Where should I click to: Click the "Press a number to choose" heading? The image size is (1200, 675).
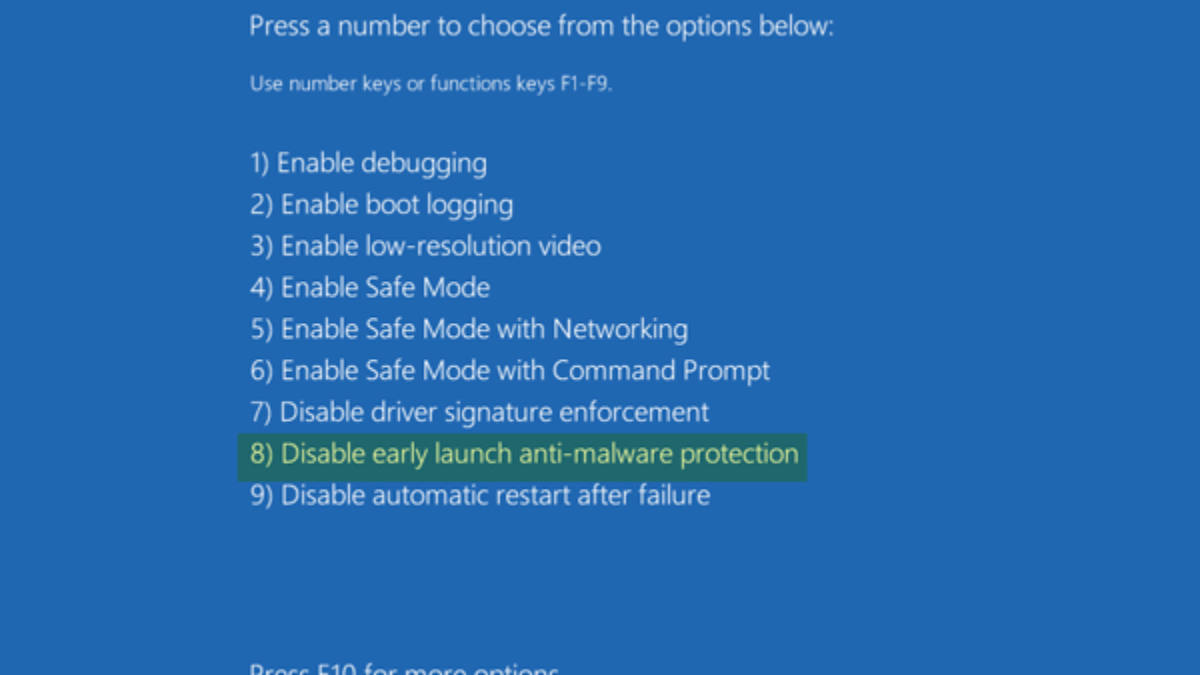(x=541, y=26)
